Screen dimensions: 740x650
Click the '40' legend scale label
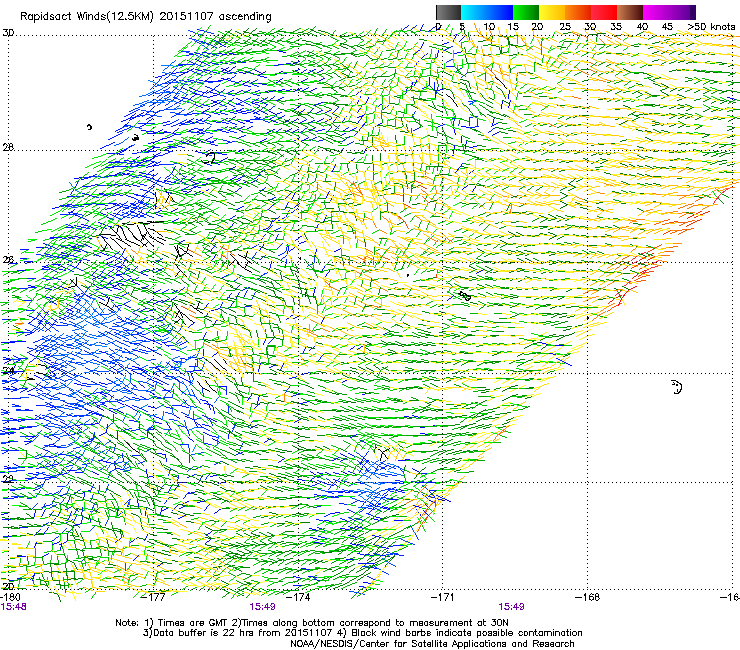tap(642, 27)
